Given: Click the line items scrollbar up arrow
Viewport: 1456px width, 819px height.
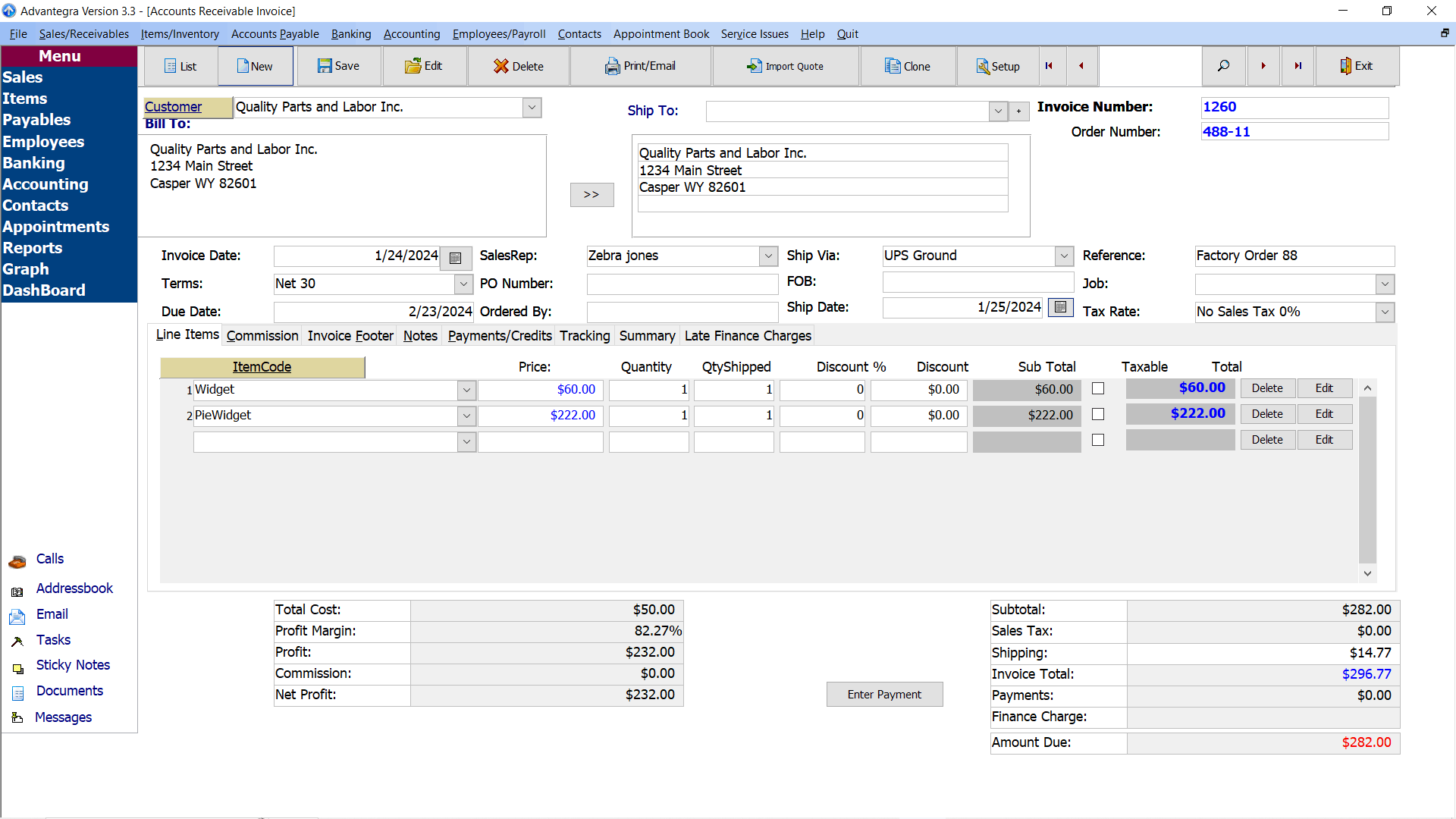Looking at the screenshot, I should click(1367, 388).
